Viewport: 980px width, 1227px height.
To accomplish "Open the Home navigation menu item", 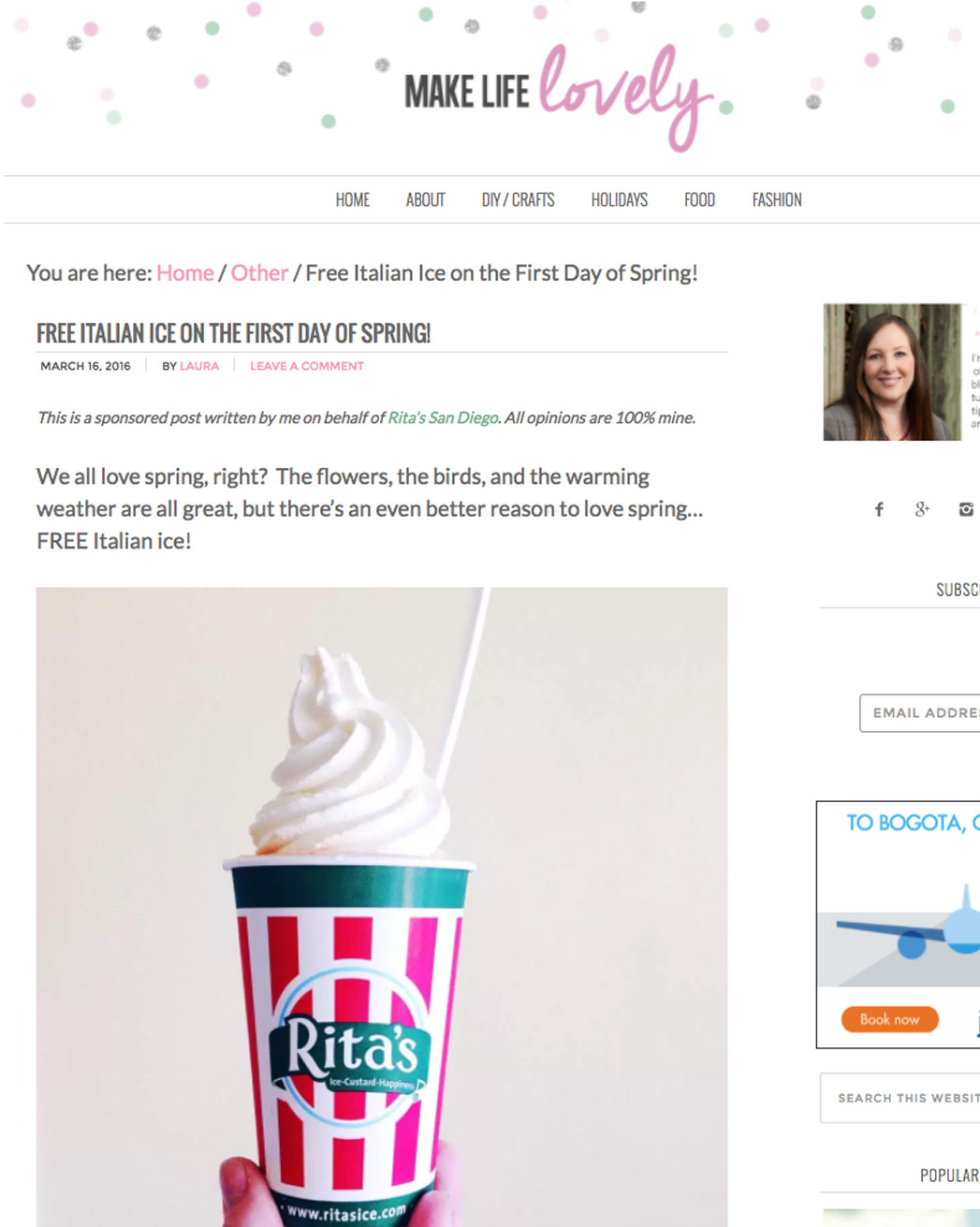I will [x=353, y=199].
